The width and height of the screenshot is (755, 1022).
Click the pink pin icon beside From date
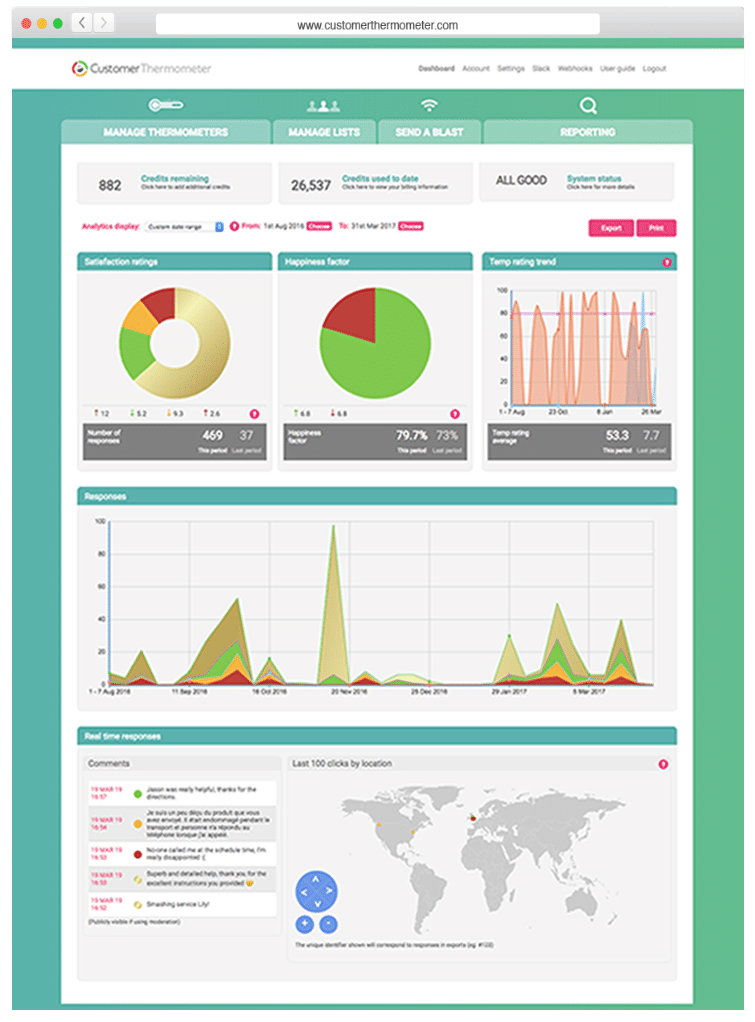(x=234, y=226)
